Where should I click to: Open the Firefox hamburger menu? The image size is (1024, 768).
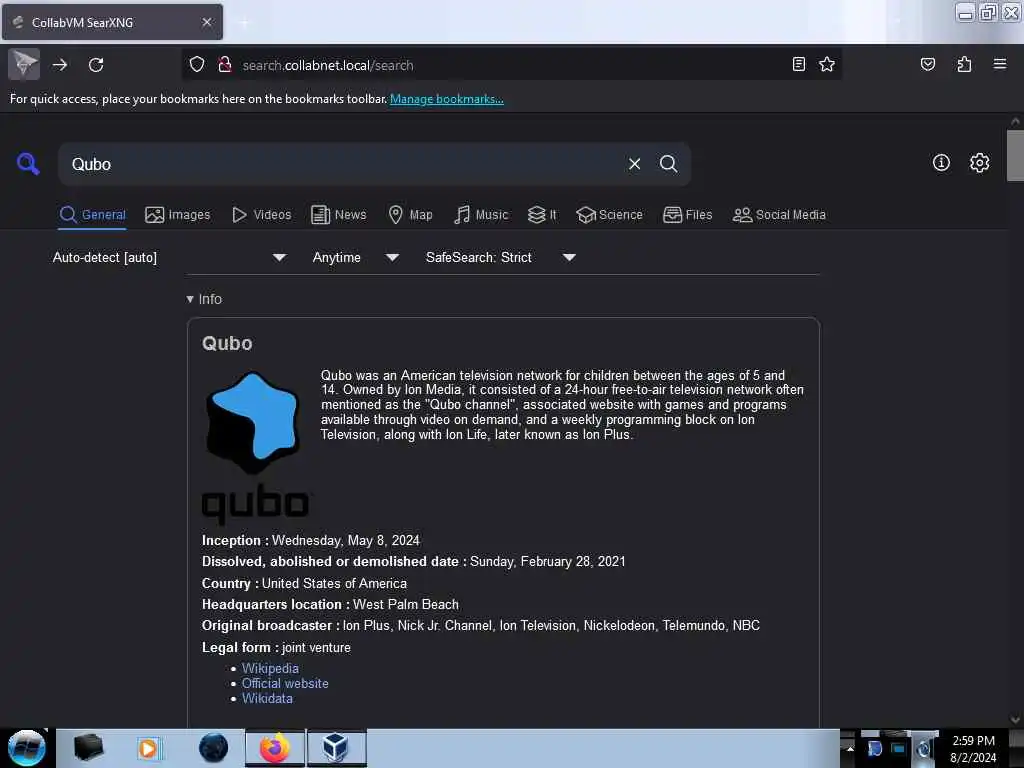(1000, 64)
